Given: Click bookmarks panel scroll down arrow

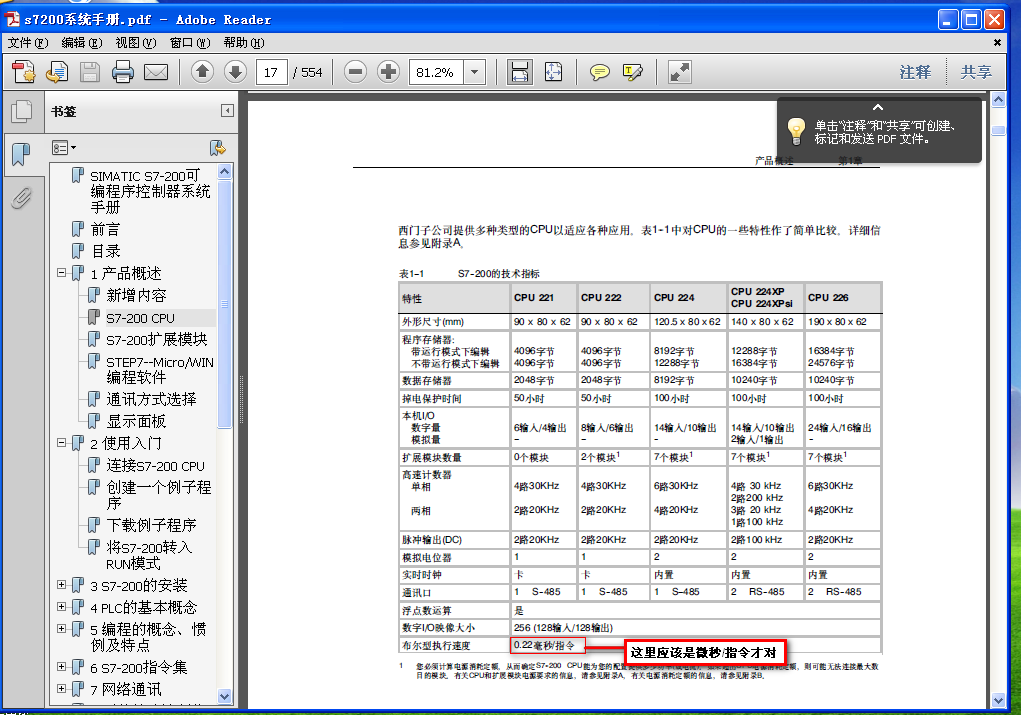Looking at the screenshot, I should coord(224,695).
